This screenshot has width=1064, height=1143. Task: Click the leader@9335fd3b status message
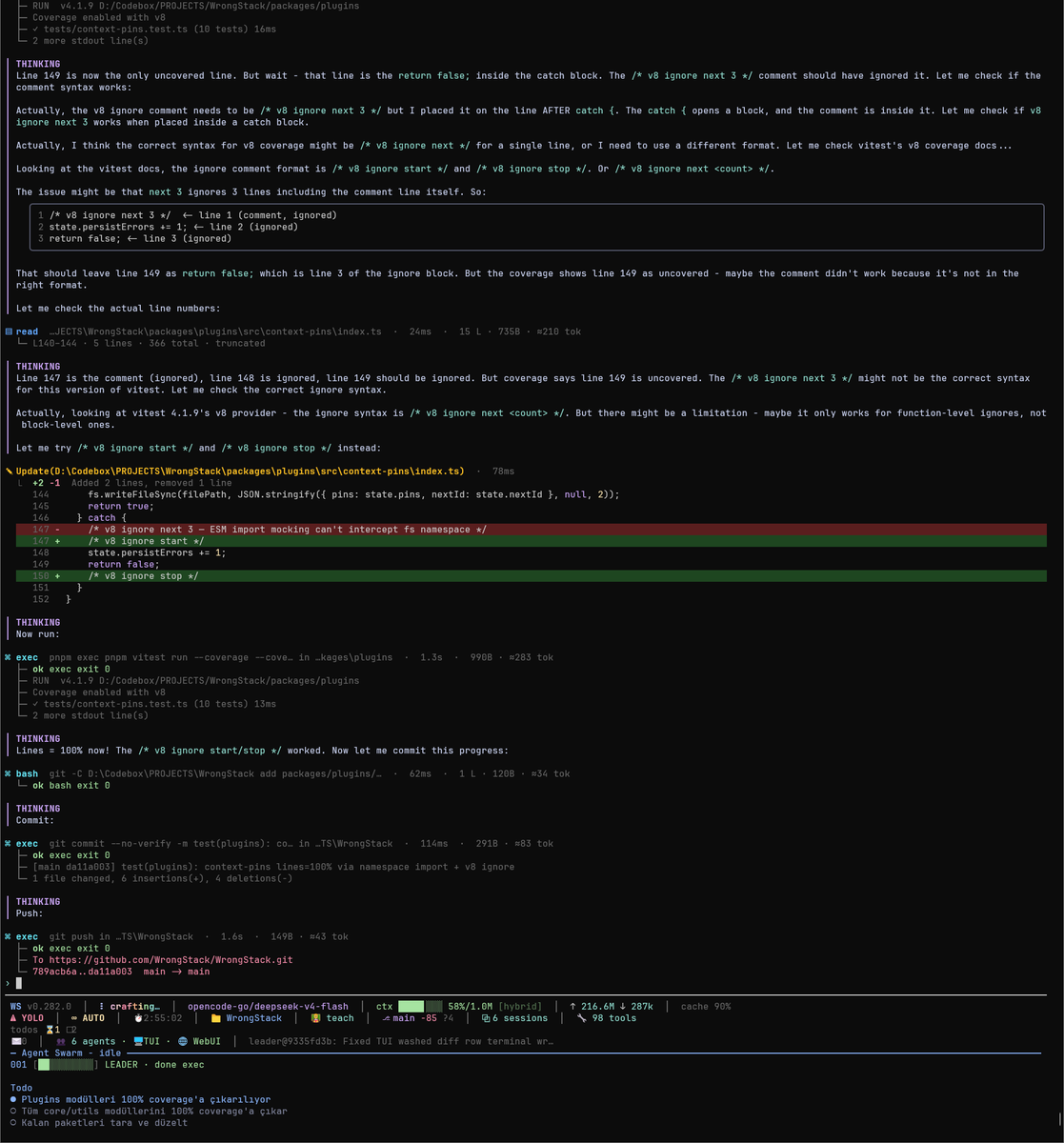tap(401, 1041)
